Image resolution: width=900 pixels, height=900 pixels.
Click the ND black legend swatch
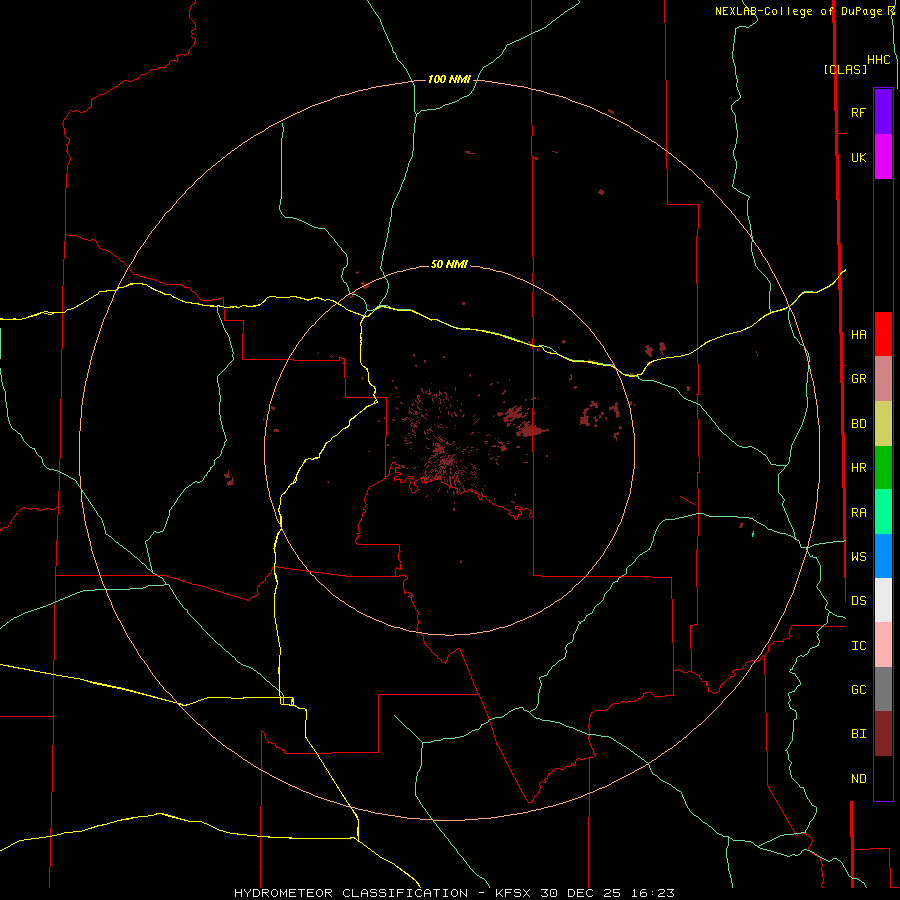point(883,778)
